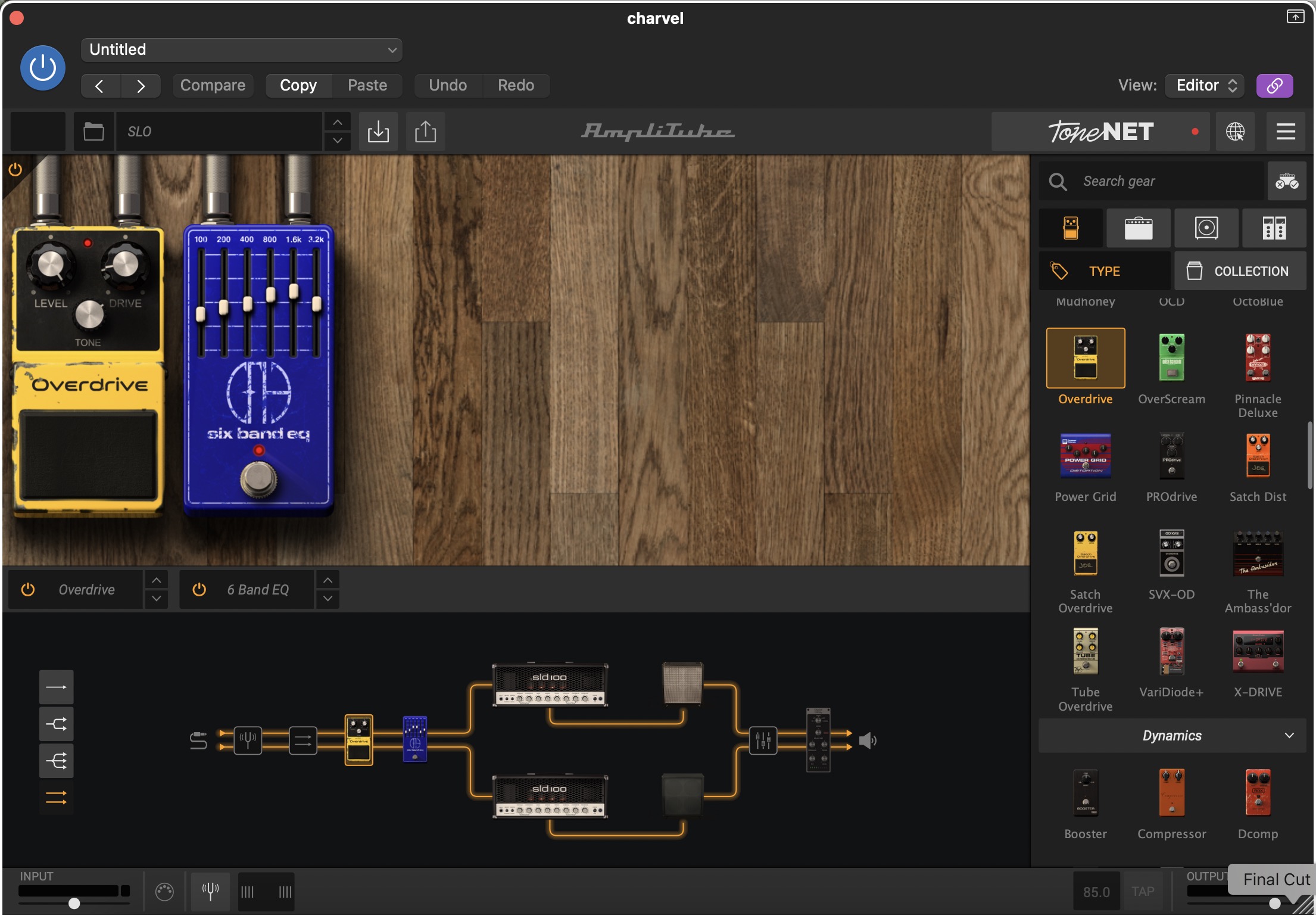The image size is (1316, 915).
Task: Click the Paste button
Action: point(367,85)
